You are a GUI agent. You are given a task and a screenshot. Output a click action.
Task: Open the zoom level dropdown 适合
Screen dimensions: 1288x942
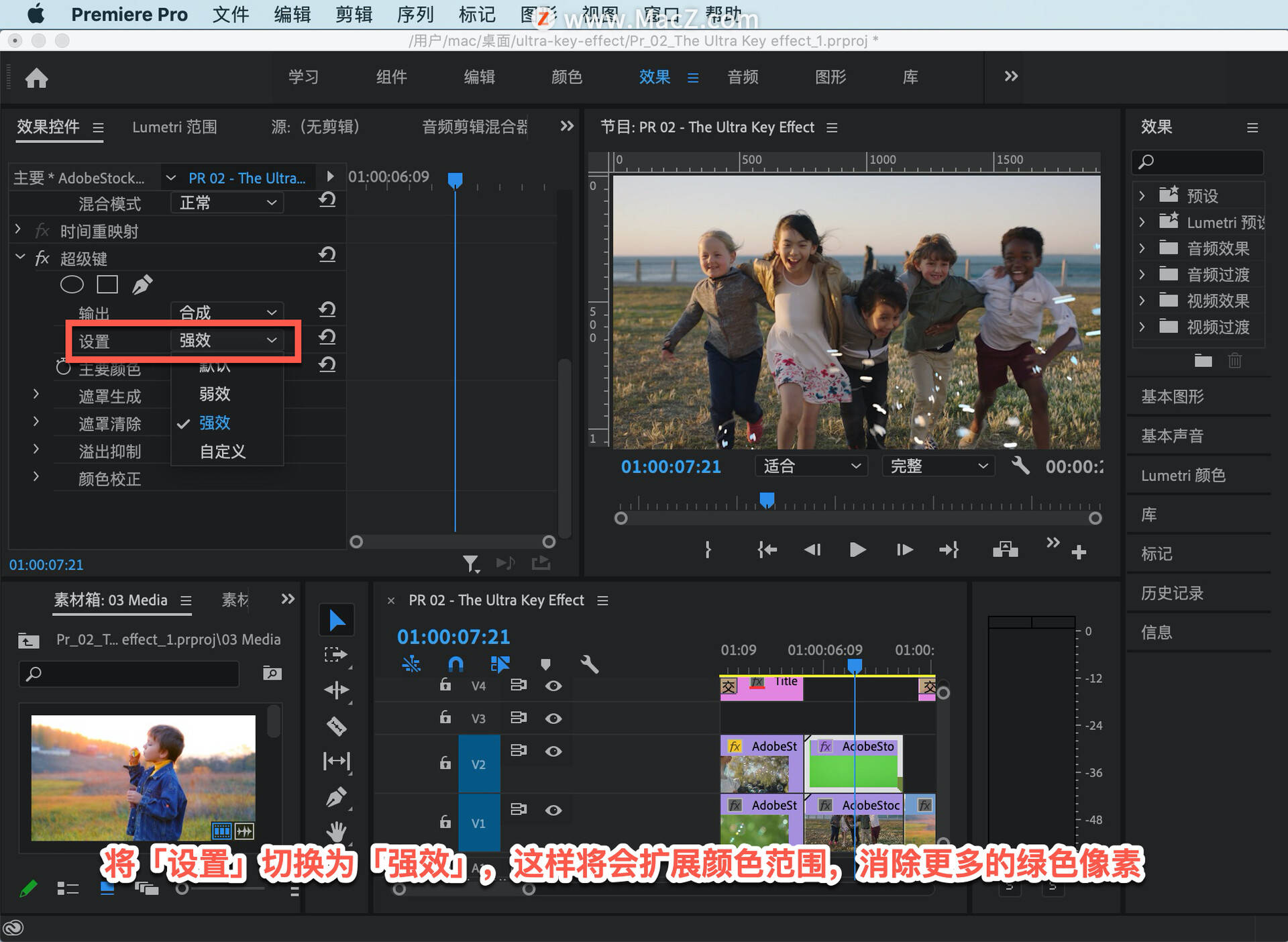pos(811,466)
